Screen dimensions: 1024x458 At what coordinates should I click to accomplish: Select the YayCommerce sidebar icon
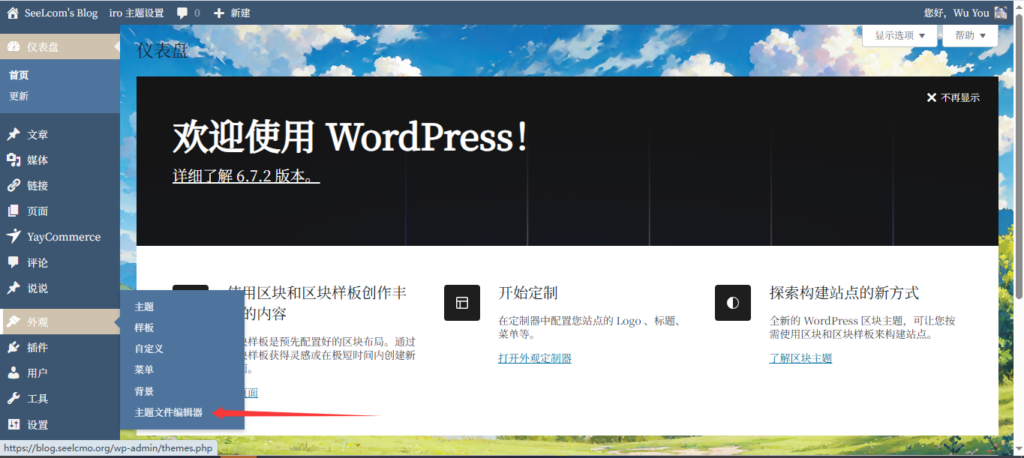[x=13, y=237]
